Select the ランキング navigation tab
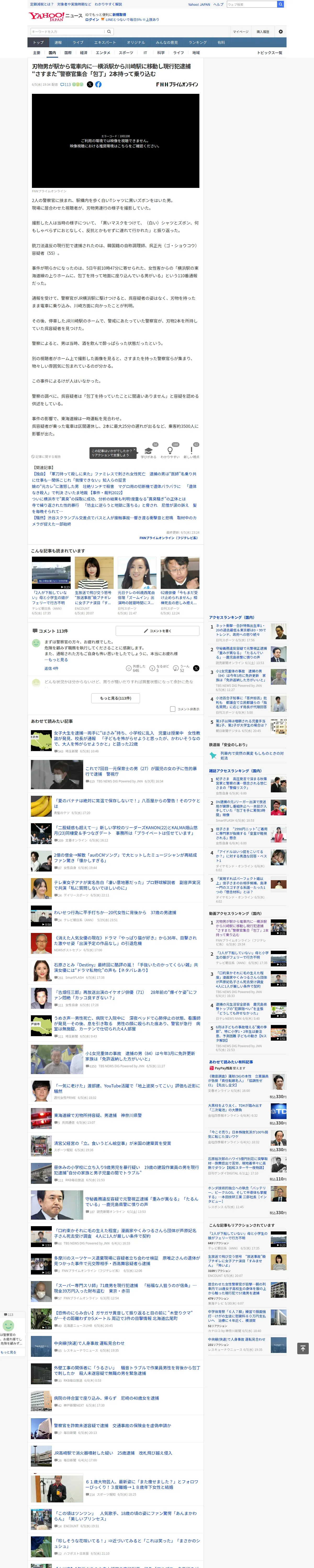The width and height of the screenshot is (314, 1568). [198, 43]
